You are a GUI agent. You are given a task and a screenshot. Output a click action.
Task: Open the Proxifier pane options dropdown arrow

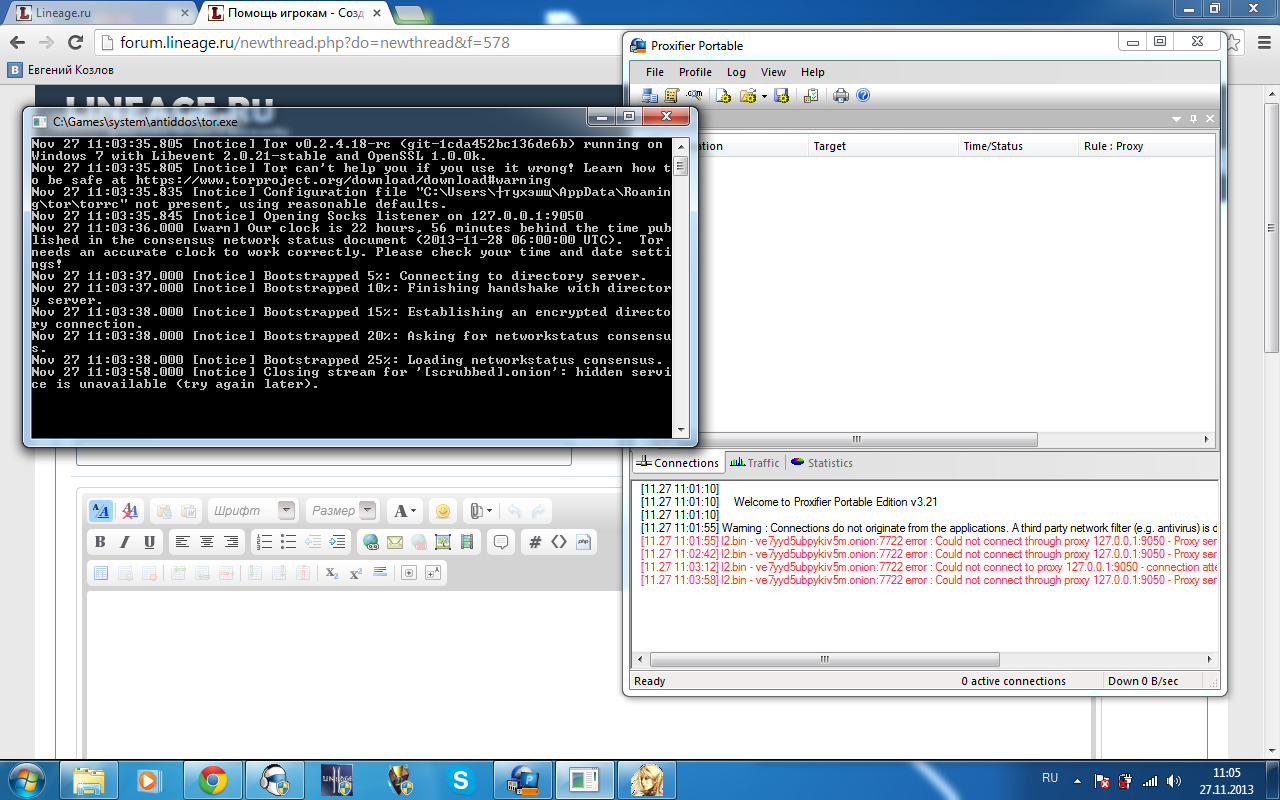pos(1177,119)
